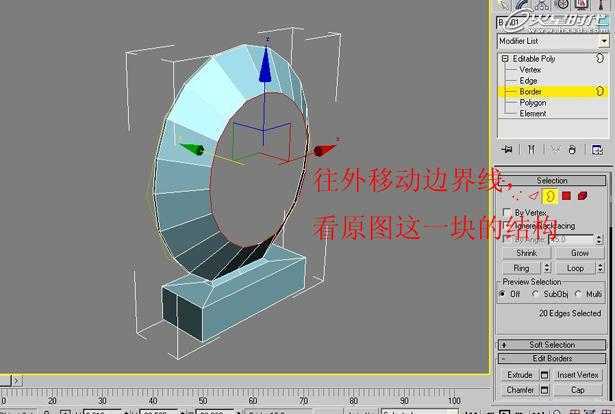Click the spinner next to Ring button
Image resolution: width=615 pixels, height=414 pixels.
tap(547, 268)
